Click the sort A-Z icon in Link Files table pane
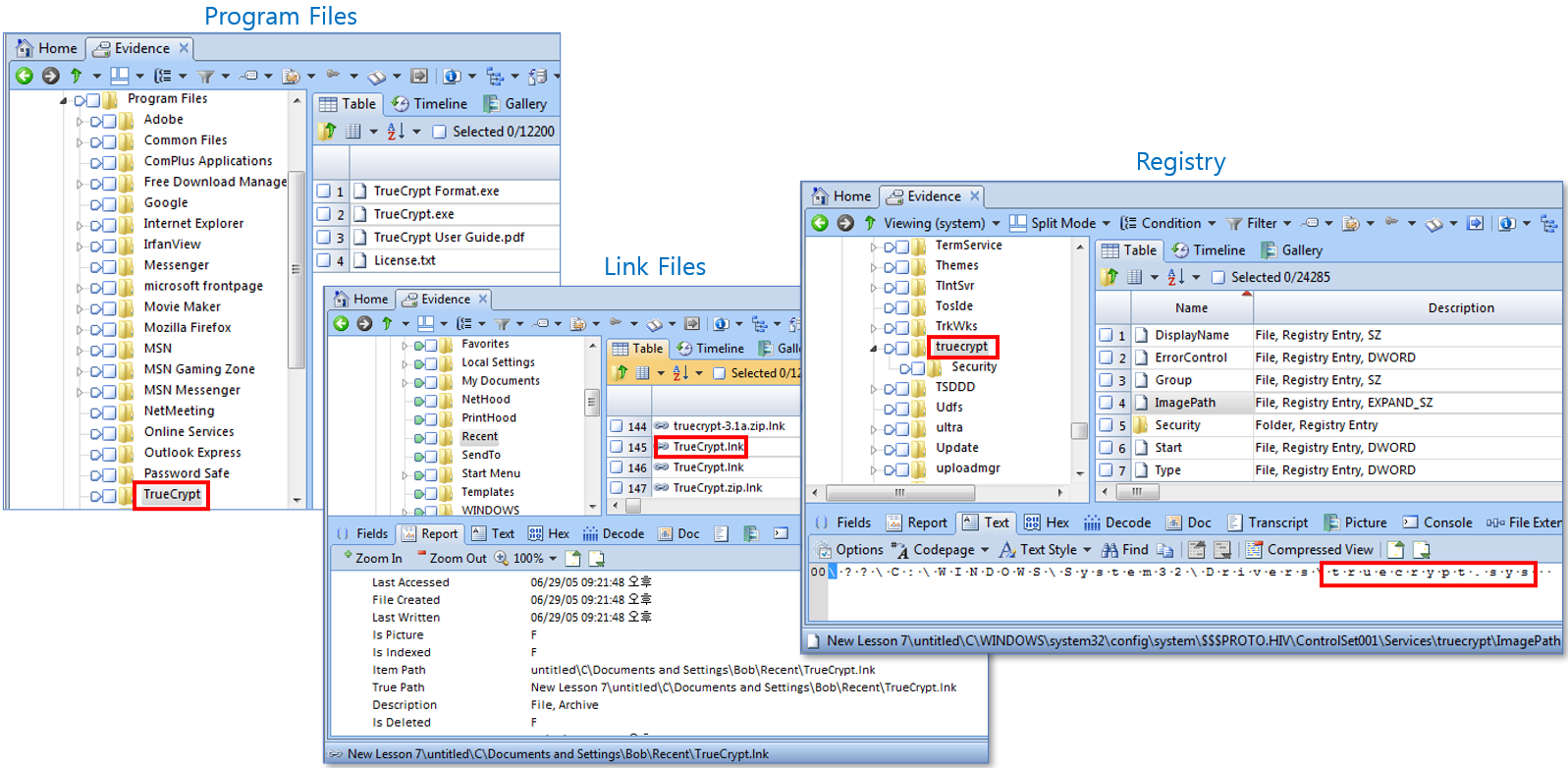Viewport: 1568px width, 768px height. (x=679, y=373)
